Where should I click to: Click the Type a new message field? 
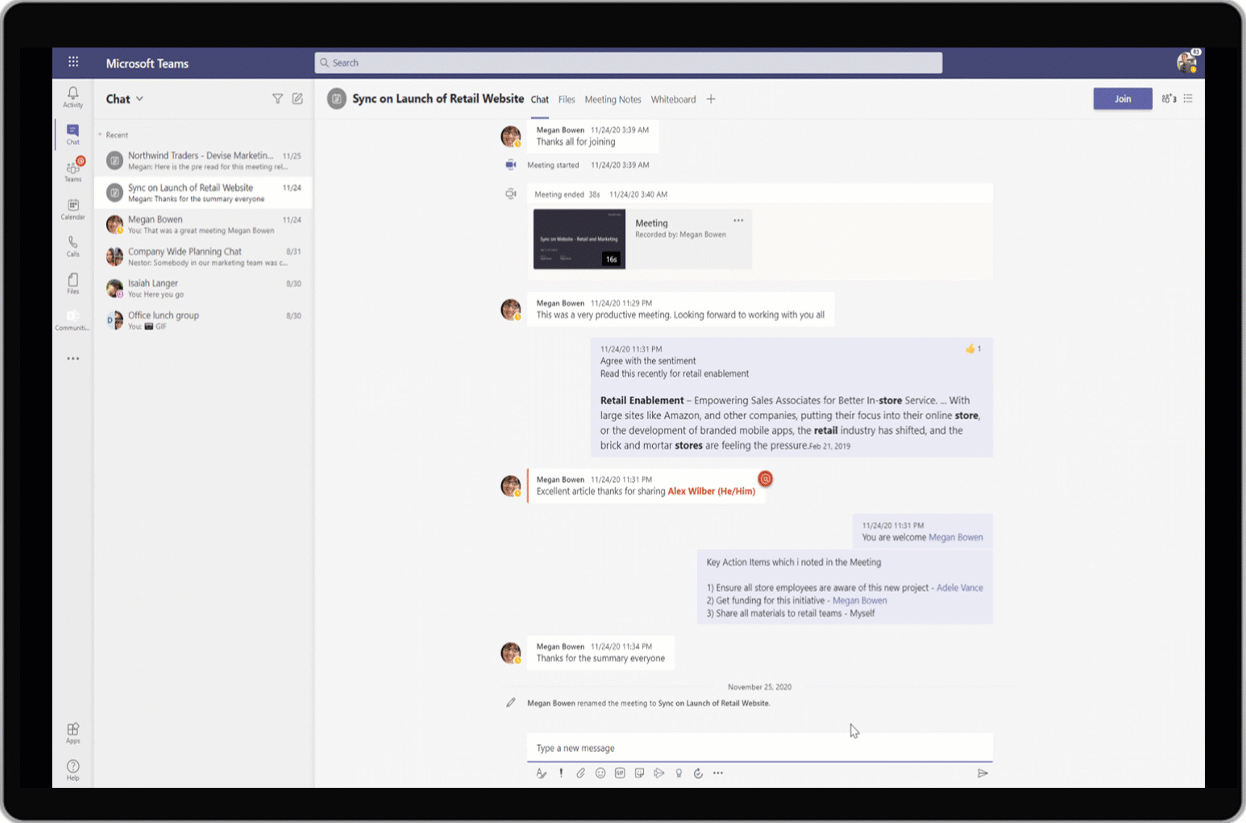click(760, 748)
